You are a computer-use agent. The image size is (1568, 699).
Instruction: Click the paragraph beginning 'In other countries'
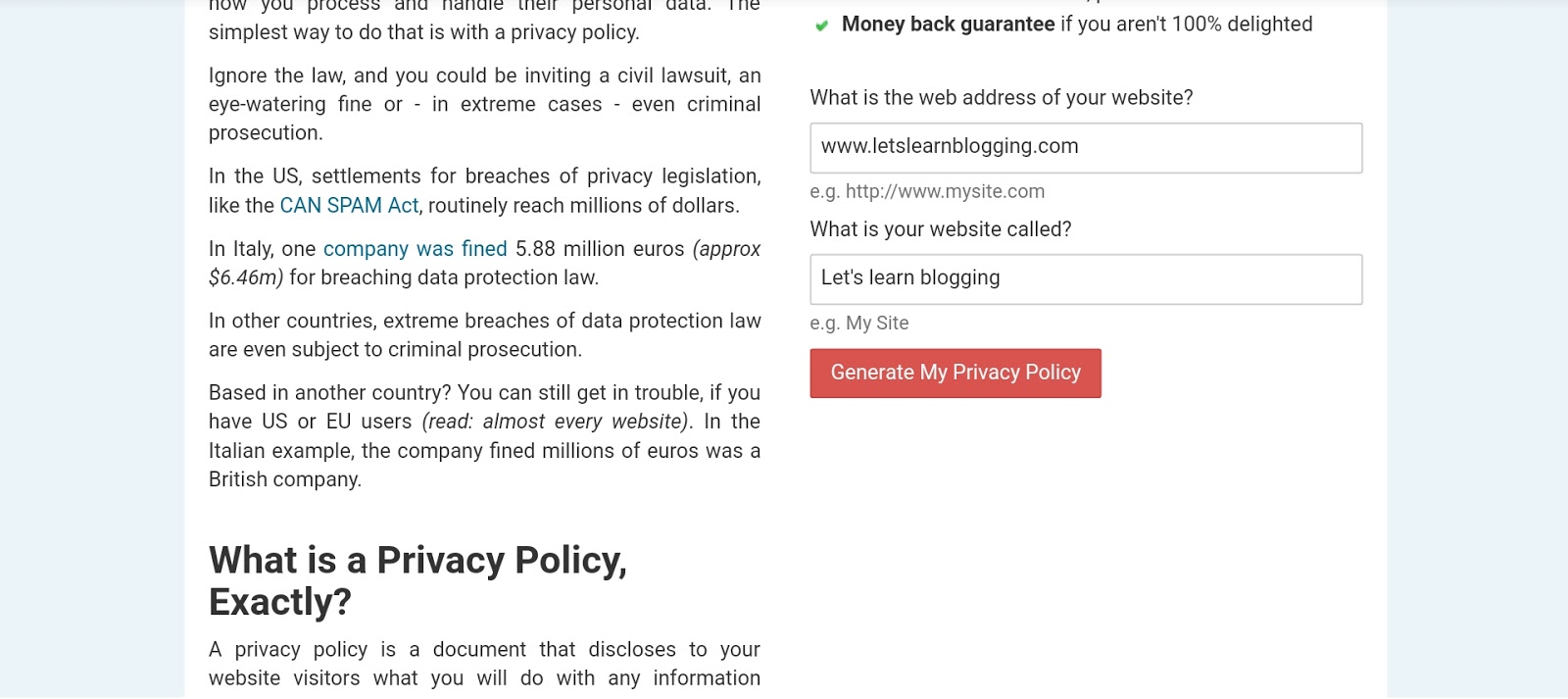click(484, 335)
